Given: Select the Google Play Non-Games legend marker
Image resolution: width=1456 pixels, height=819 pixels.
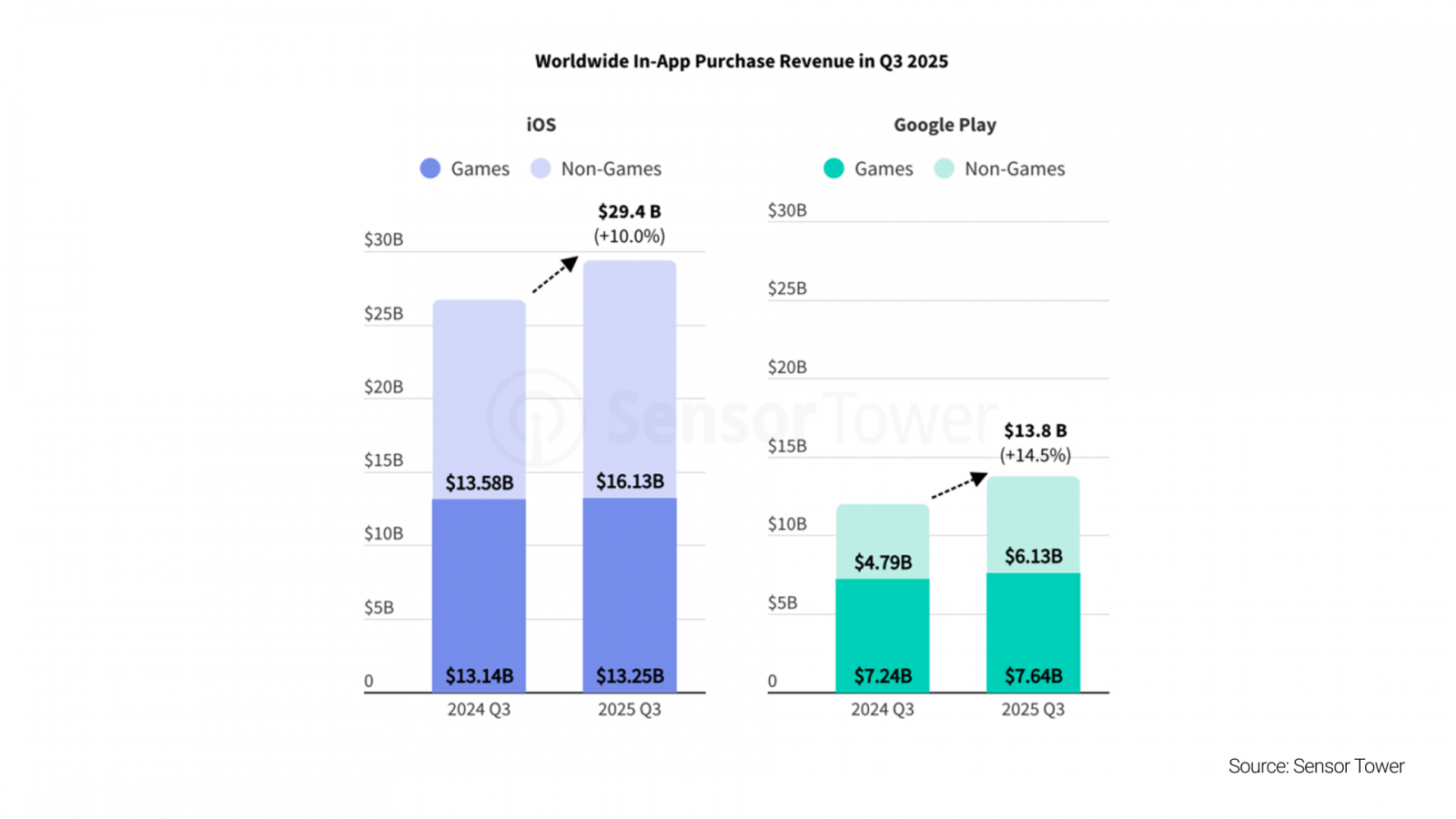Looking at the screenshot, I should tap(945, 168).
